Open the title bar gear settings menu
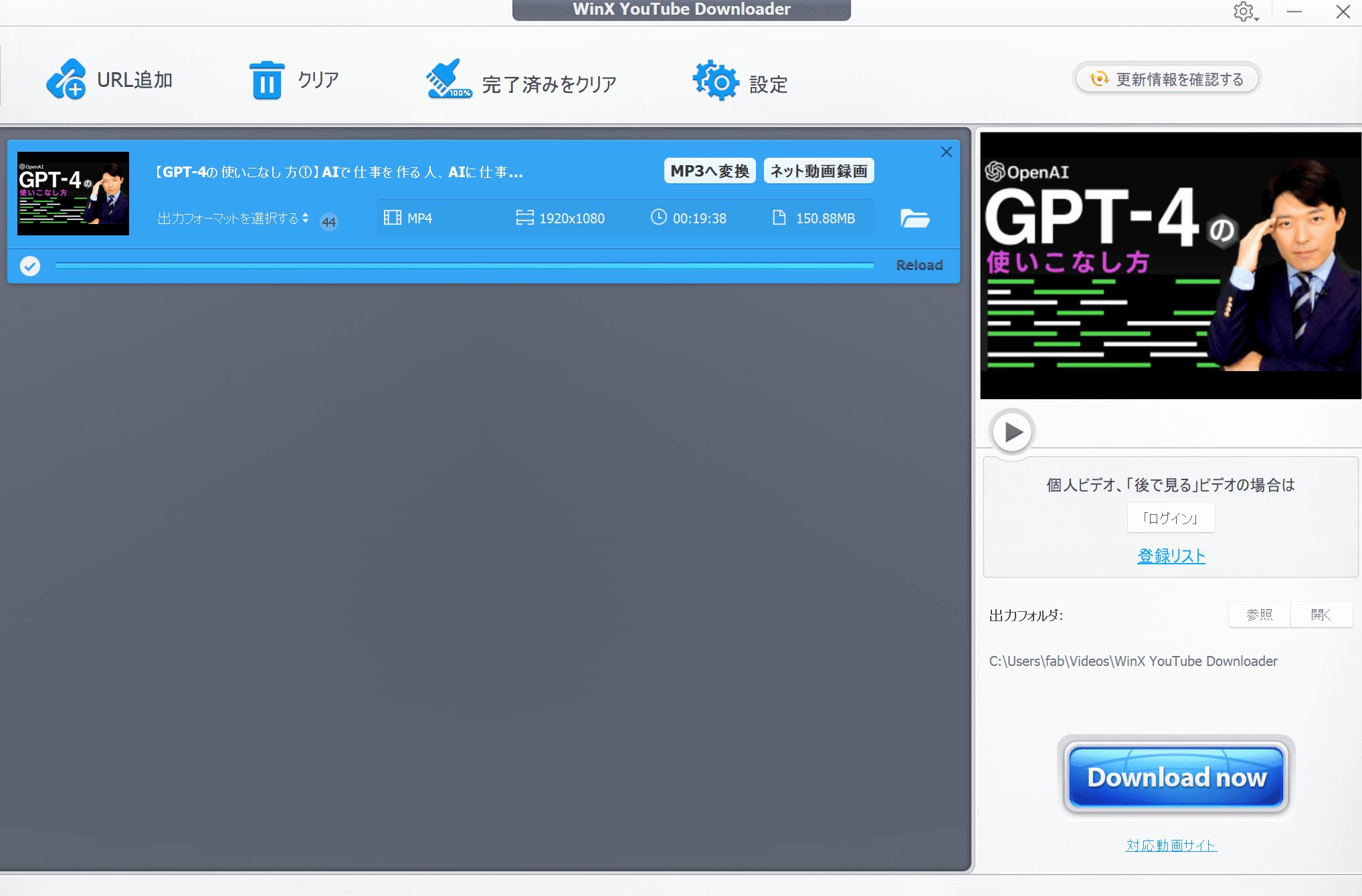This screenshot has height=896, width=1362. click(1245, 11)
